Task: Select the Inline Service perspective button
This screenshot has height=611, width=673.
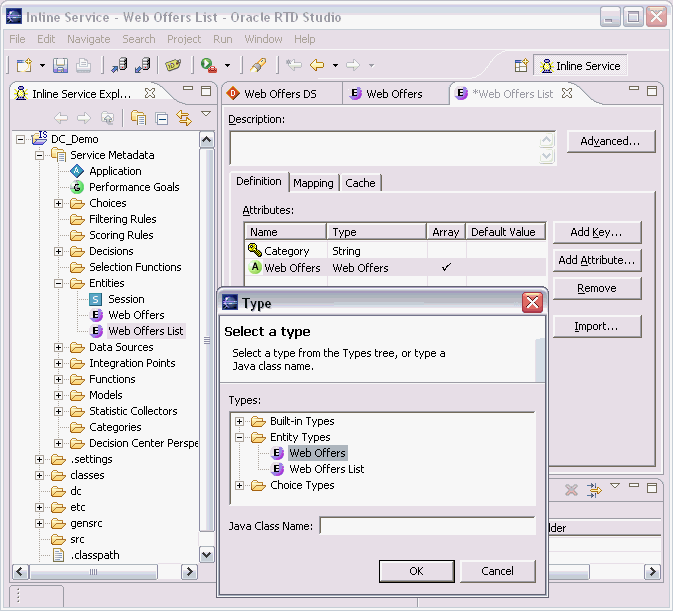Action: (580, 66)
